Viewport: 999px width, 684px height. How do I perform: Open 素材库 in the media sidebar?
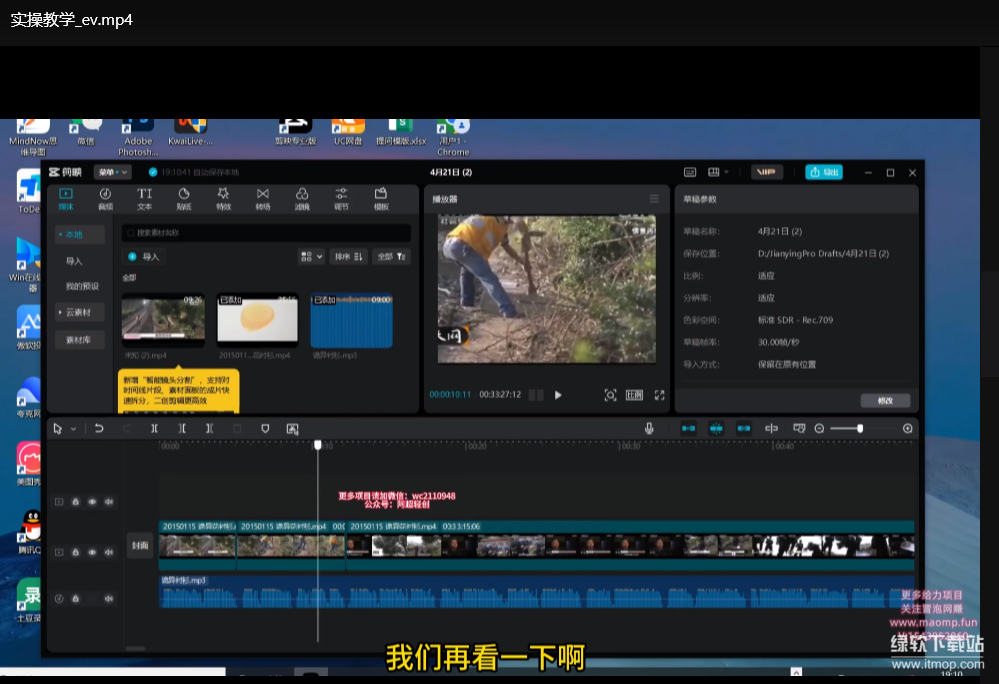click(79, 340)
